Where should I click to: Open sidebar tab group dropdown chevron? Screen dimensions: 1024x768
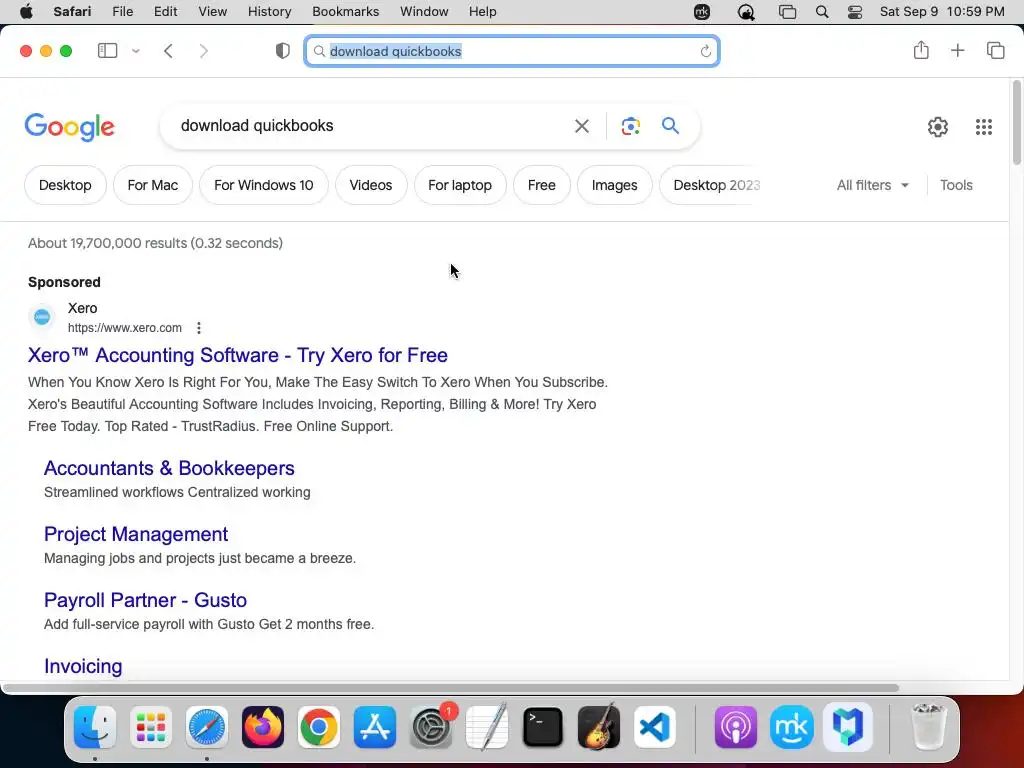[136, 51]
